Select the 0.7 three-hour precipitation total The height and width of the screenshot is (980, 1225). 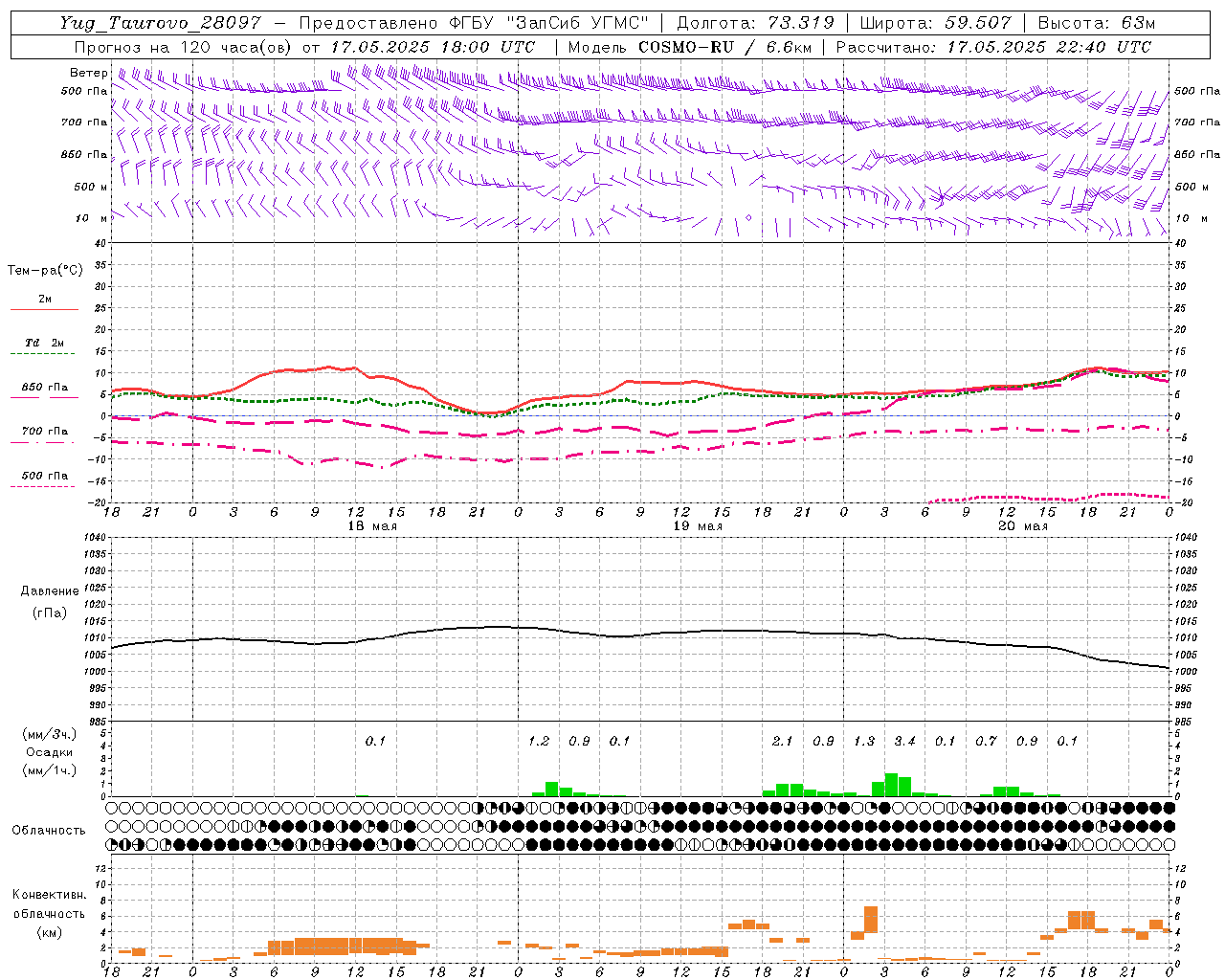986,741
